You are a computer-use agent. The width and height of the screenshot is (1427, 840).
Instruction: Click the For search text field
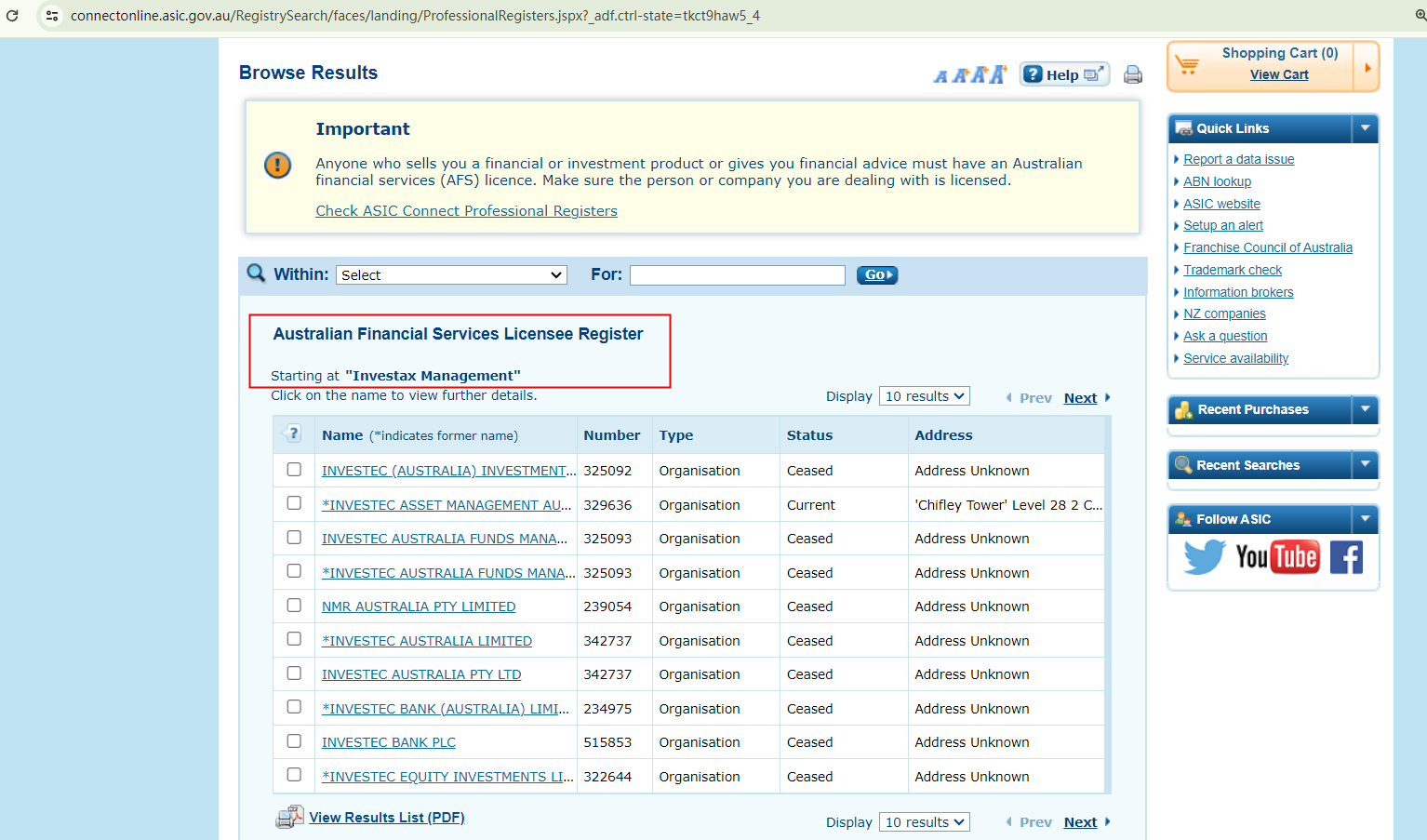click(x=737, y=275)
